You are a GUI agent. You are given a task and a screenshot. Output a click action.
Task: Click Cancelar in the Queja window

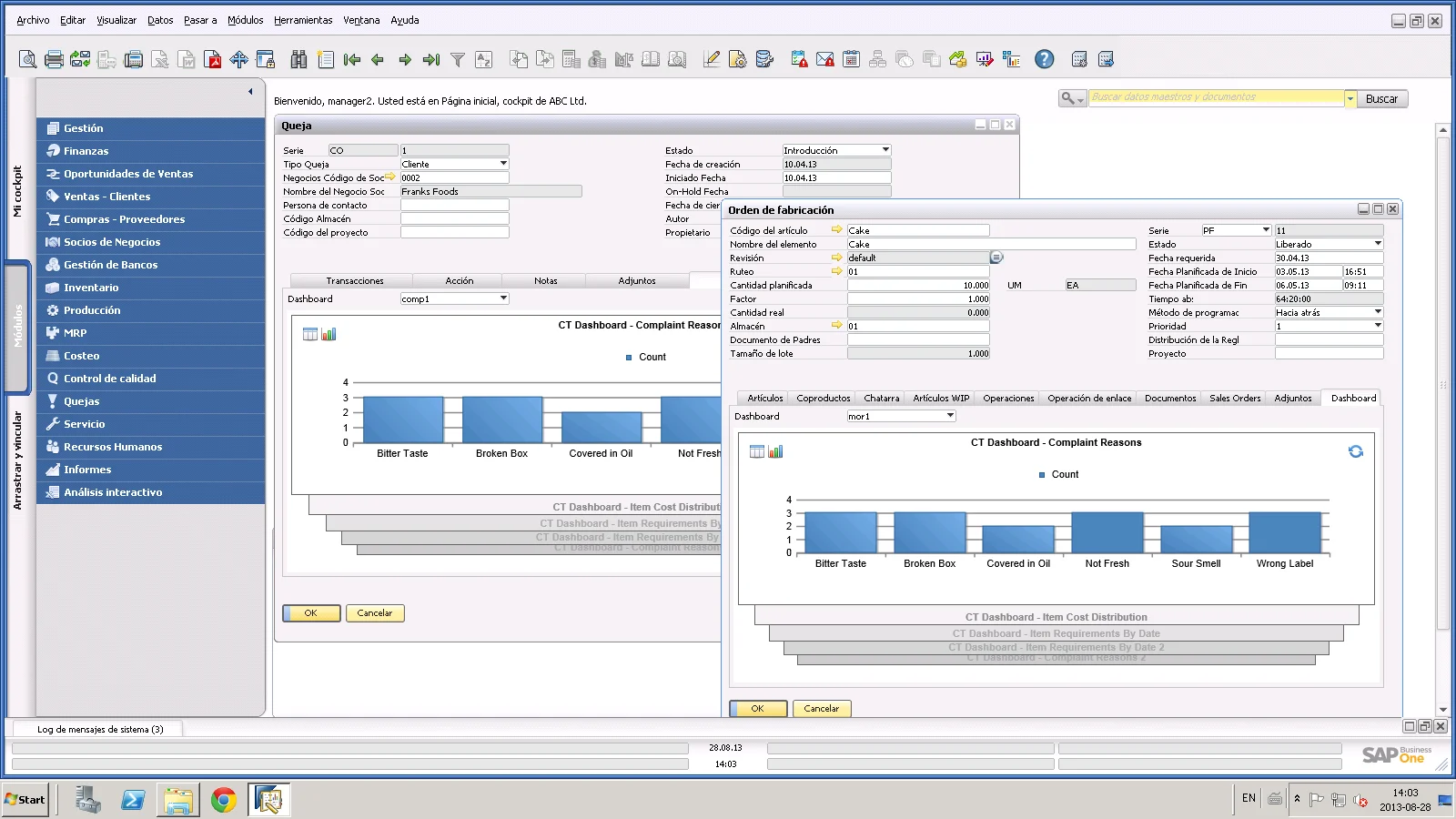pos(375,613)
